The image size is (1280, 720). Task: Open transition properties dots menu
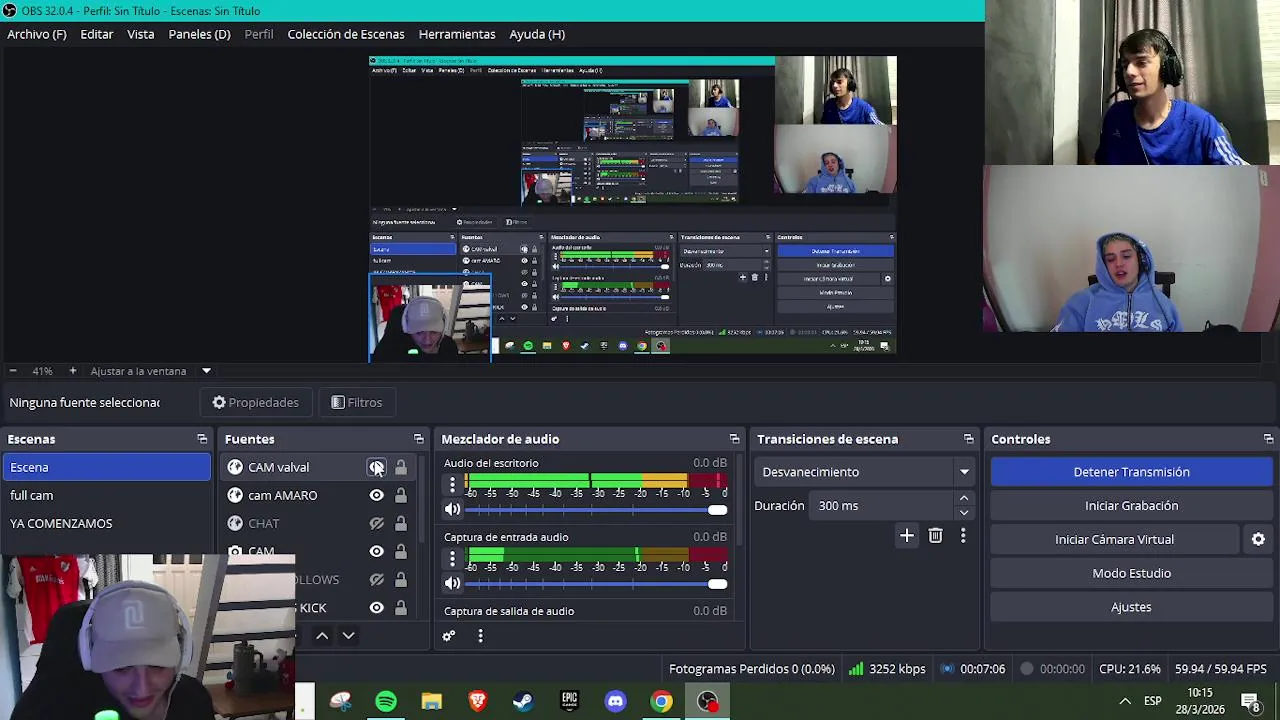(x=963, y=536)
